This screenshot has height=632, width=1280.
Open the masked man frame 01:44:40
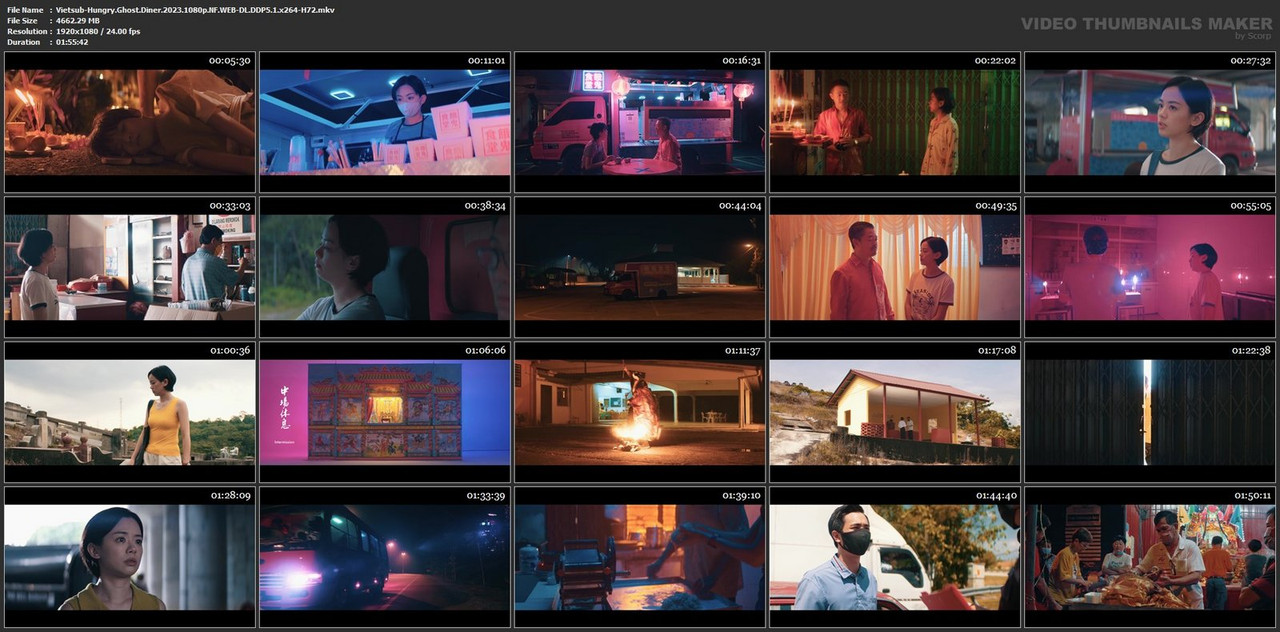895,557
